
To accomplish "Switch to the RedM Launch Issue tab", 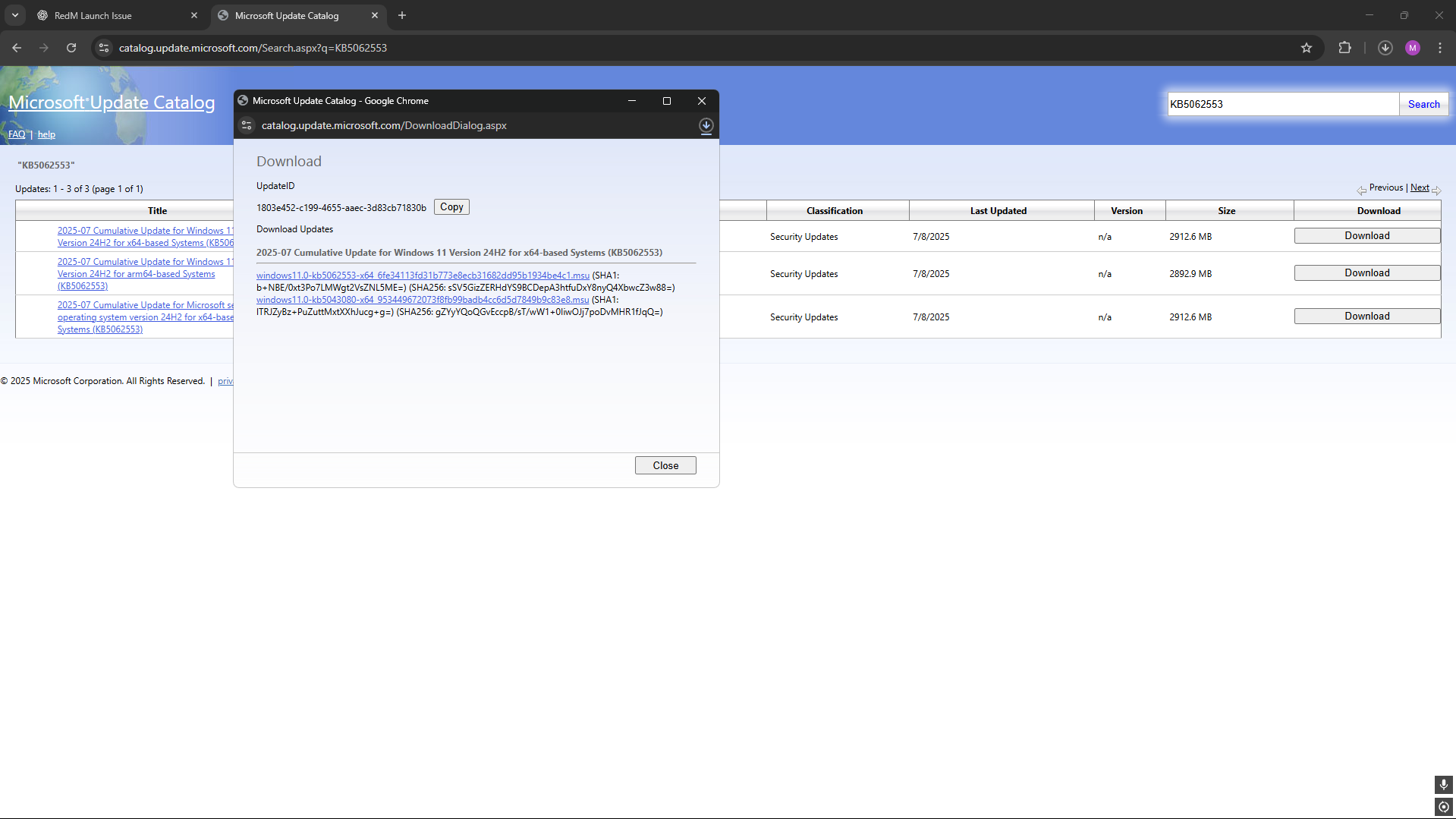I will pyautogui.click(x=118, y=15).
